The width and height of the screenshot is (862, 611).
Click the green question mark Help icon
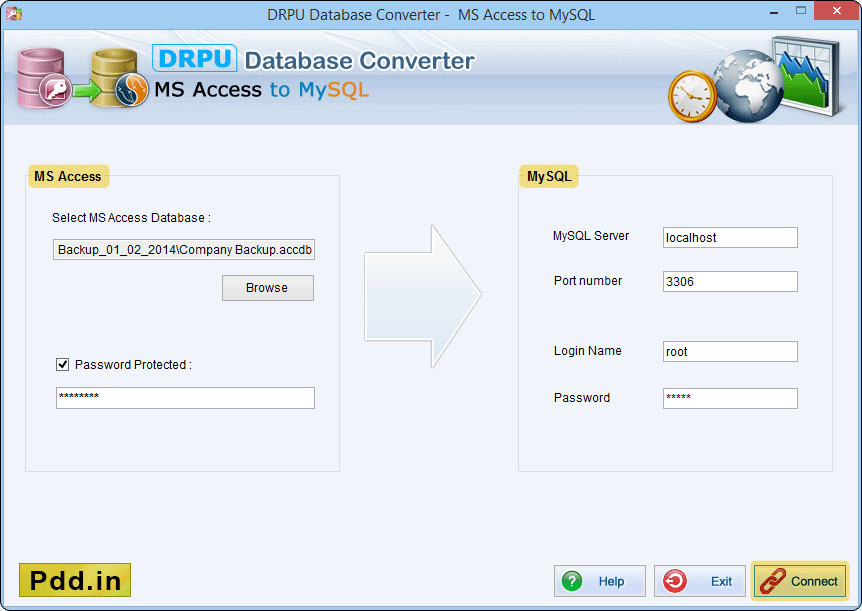tap(572, 581)
